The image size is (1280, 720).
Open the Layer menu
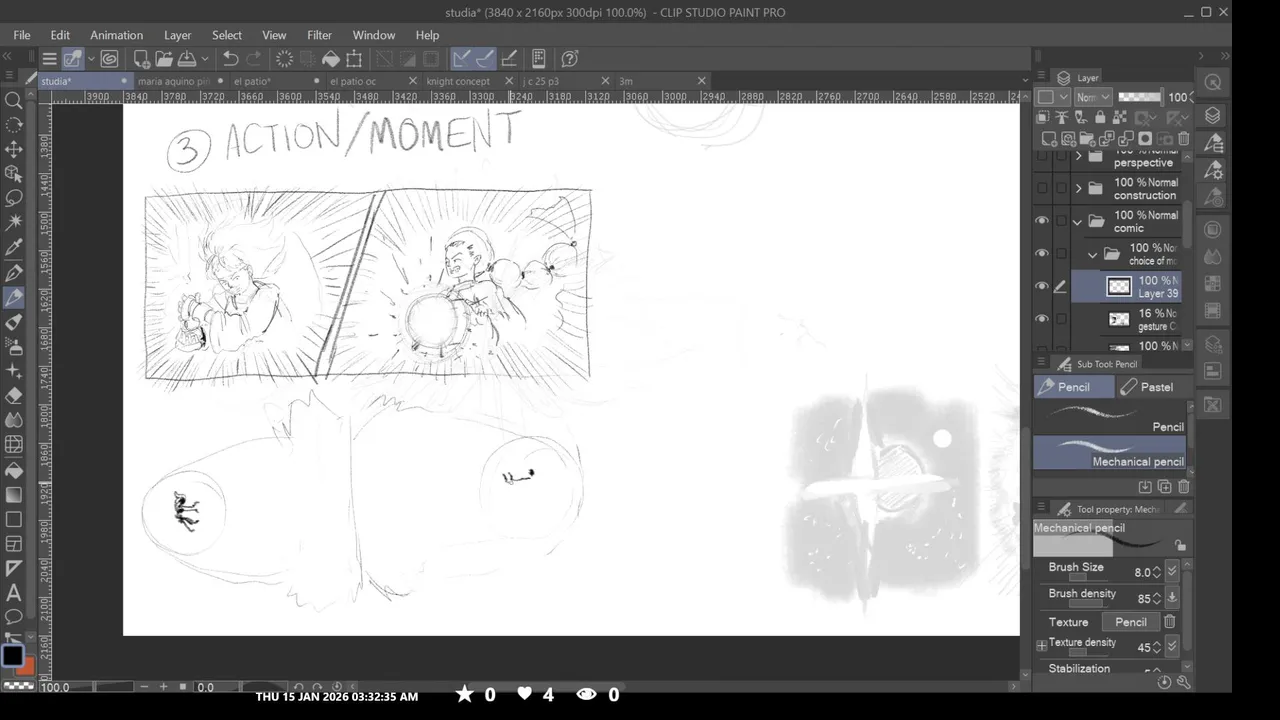click(177, 35)
